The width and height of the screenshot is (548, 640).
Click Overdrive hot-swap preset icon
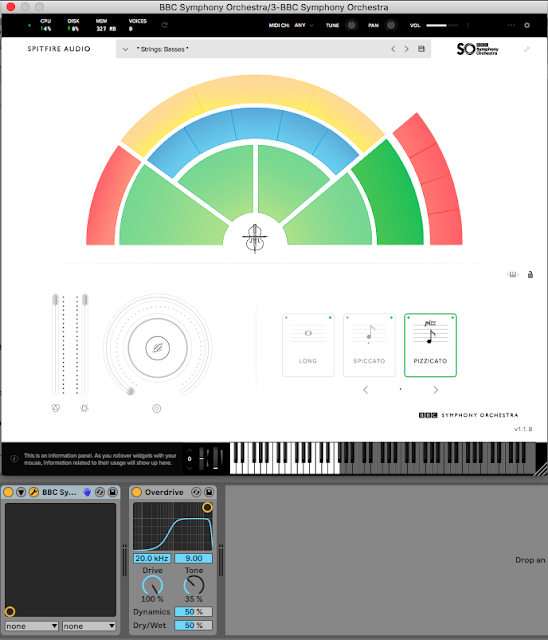[x=196, y=492]
